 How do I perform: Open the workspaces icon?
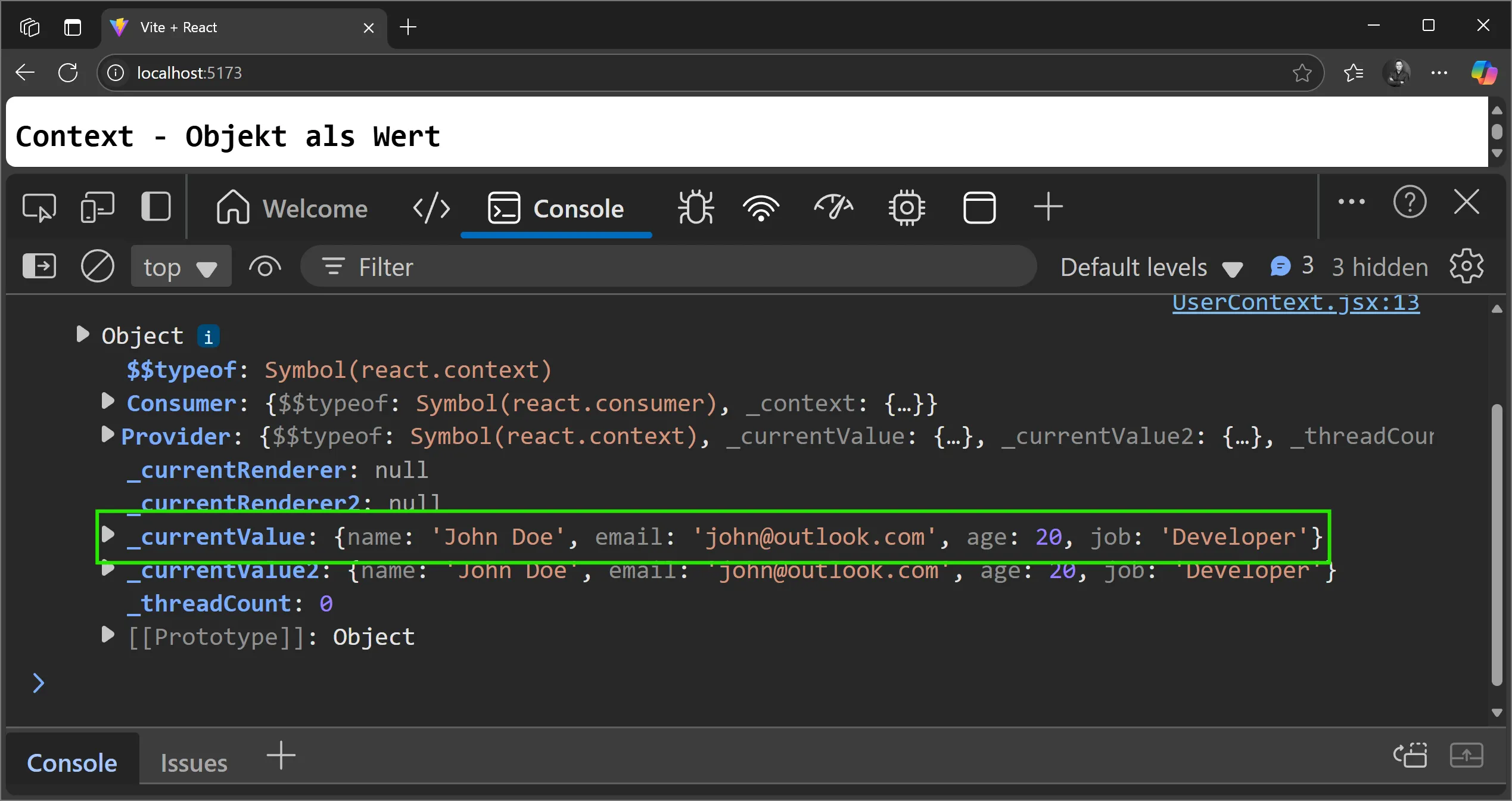(29, 27)
